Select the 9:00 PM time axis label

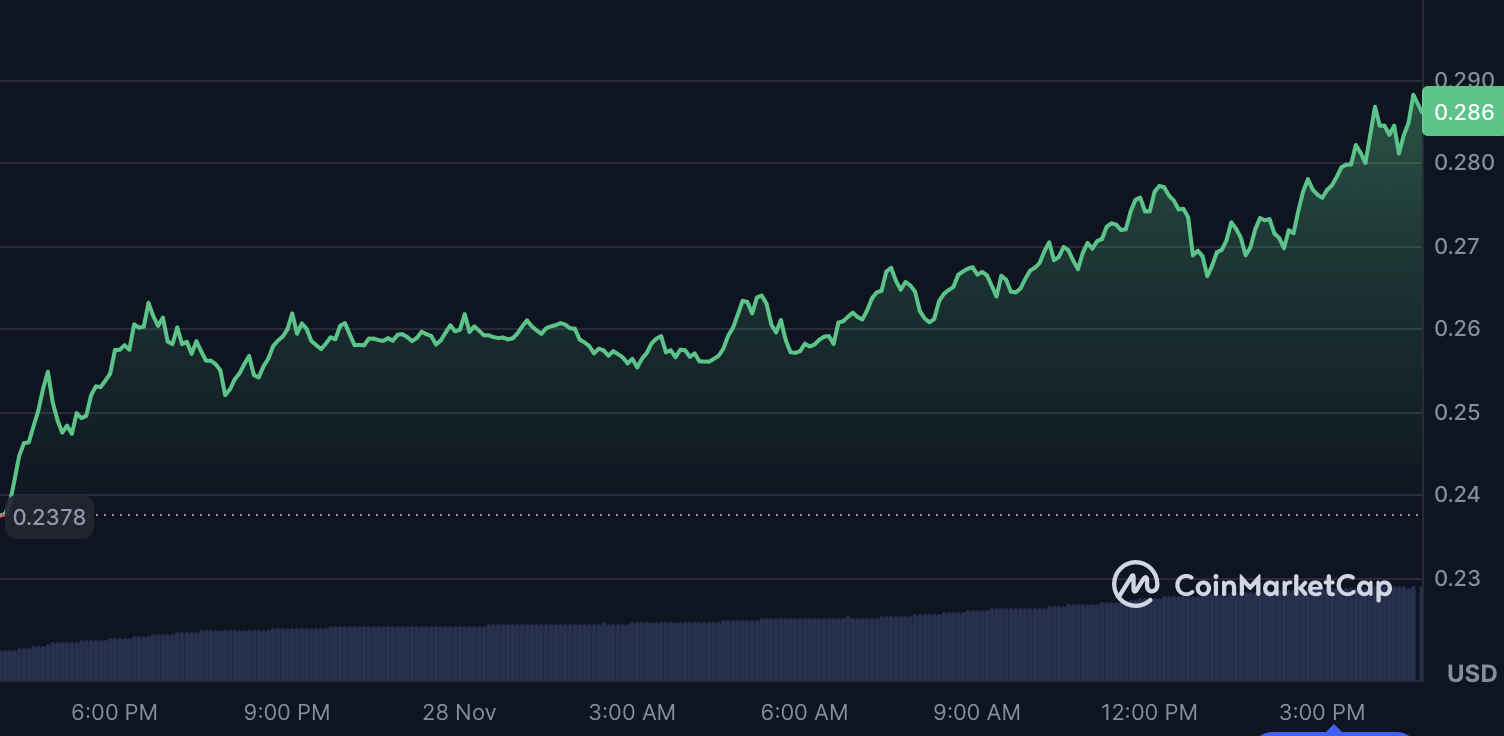pos(287,713)
